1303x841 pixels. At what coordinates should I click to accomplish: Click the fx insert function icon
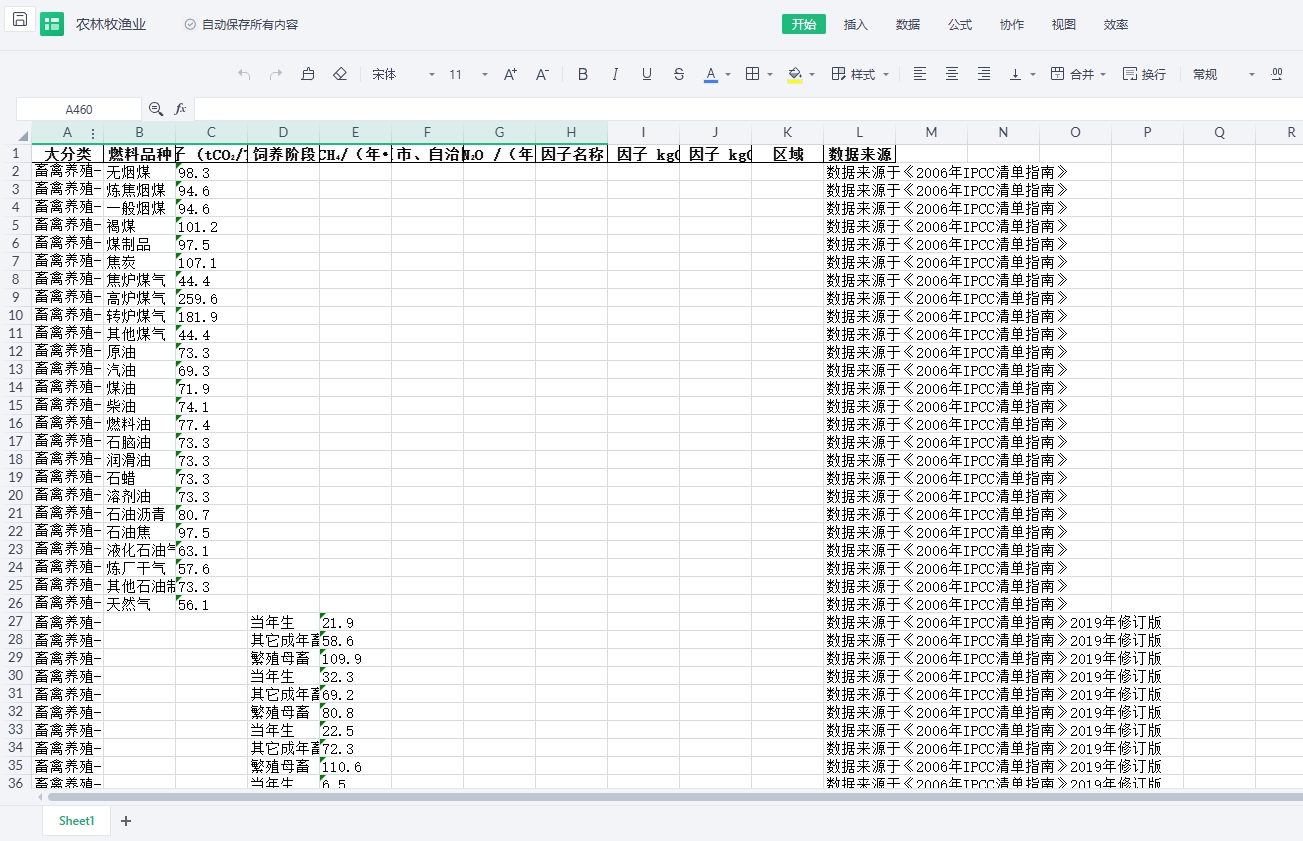[x=181, y=108]
